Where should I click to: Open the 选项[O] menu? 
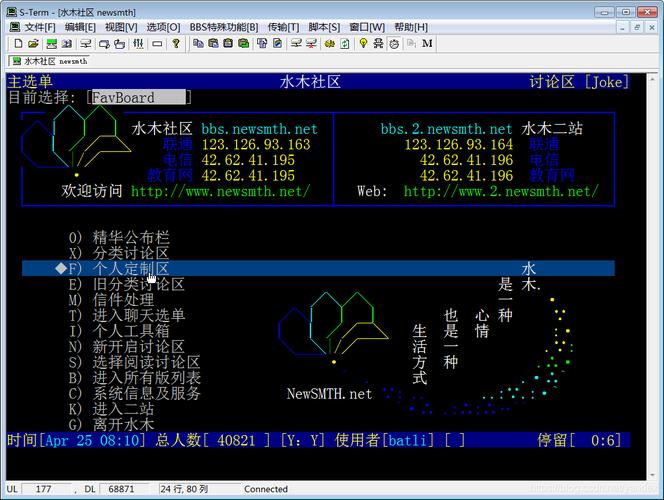tap(163, 27)
